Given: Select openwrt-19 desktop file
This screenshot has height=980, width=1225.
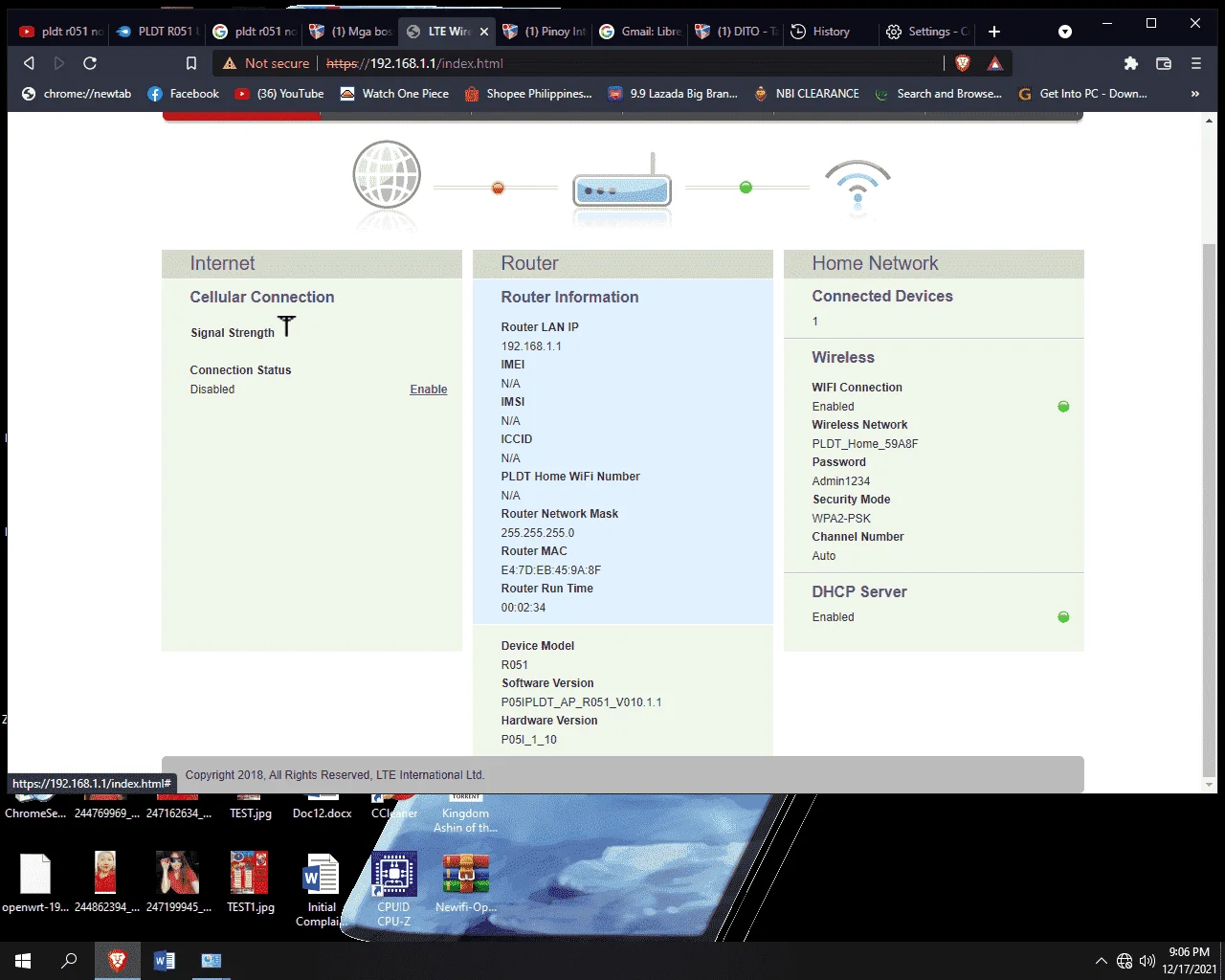Looking at the screenshot, I should coord(35,882).
